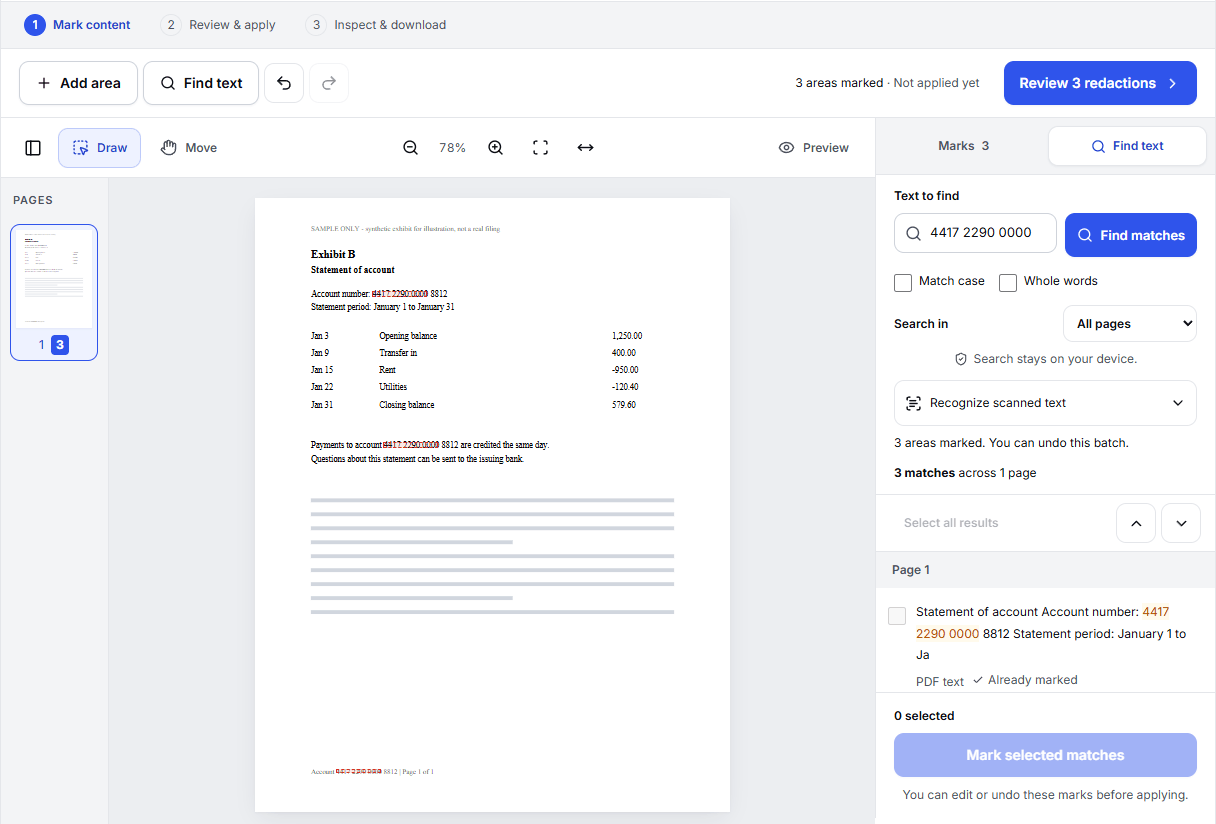Toggle the pages sidebar panel
Viewport: 1216px width, 824px height.
tap(33, 148)
